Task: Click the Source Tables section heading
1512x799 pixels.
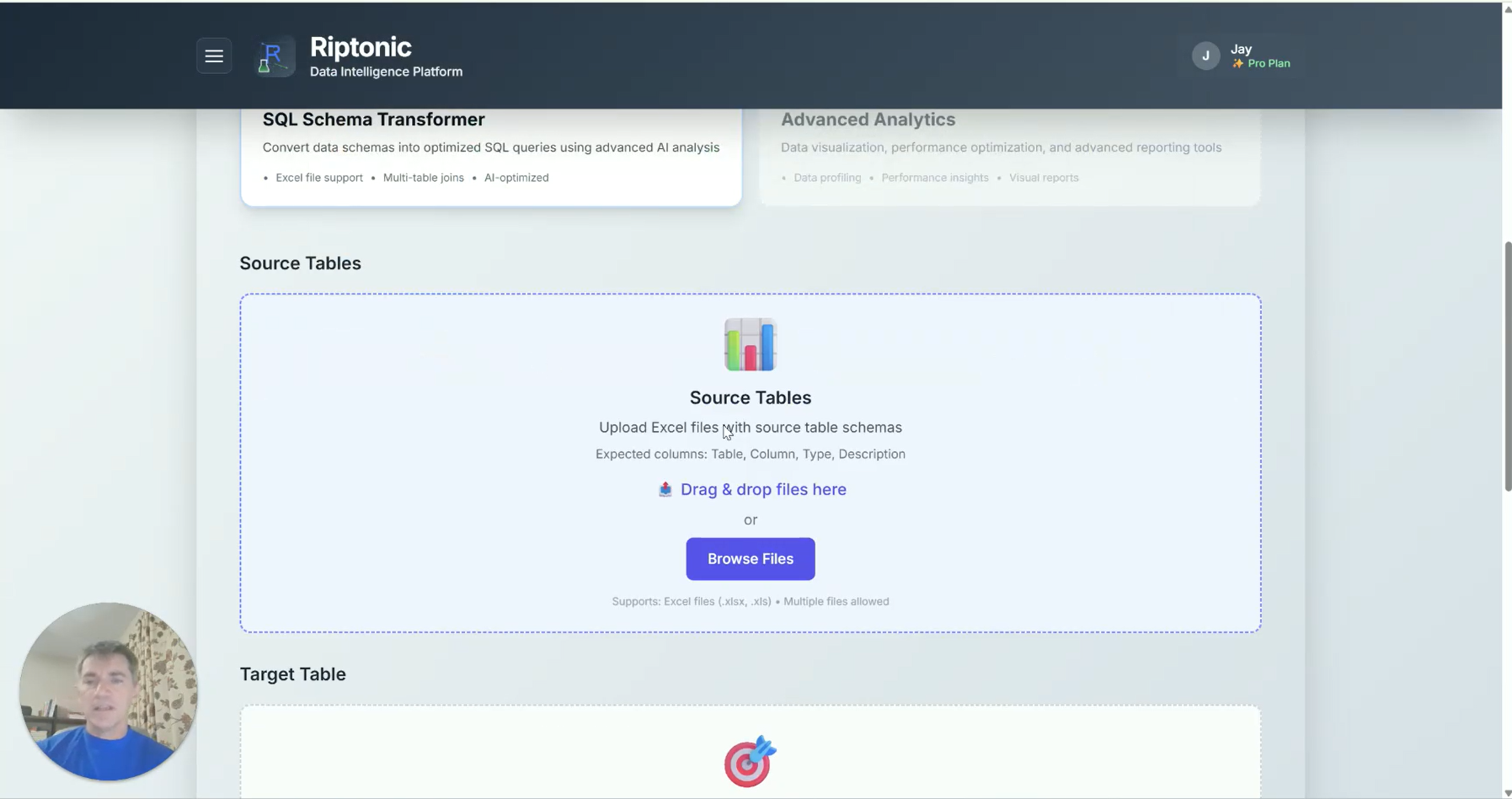Action: click(300, 264)
